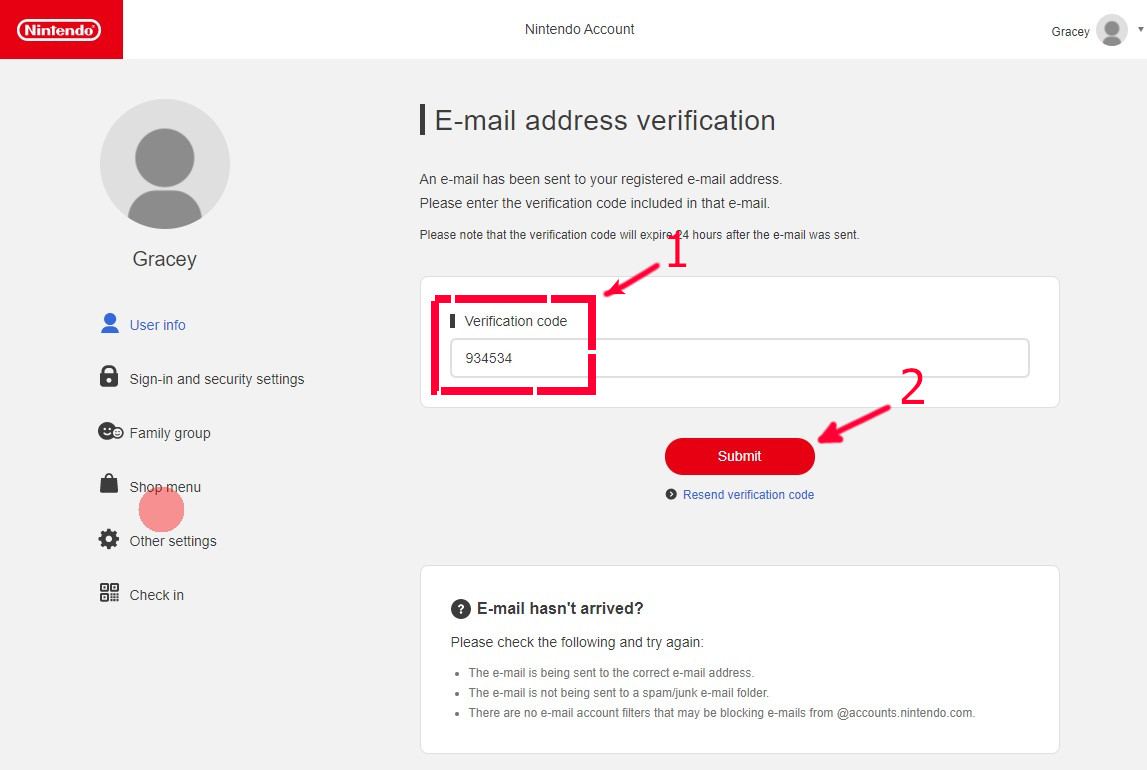The image size is (1147, 770).
Task: Open the Family group section
Action: tap(170, 432)
